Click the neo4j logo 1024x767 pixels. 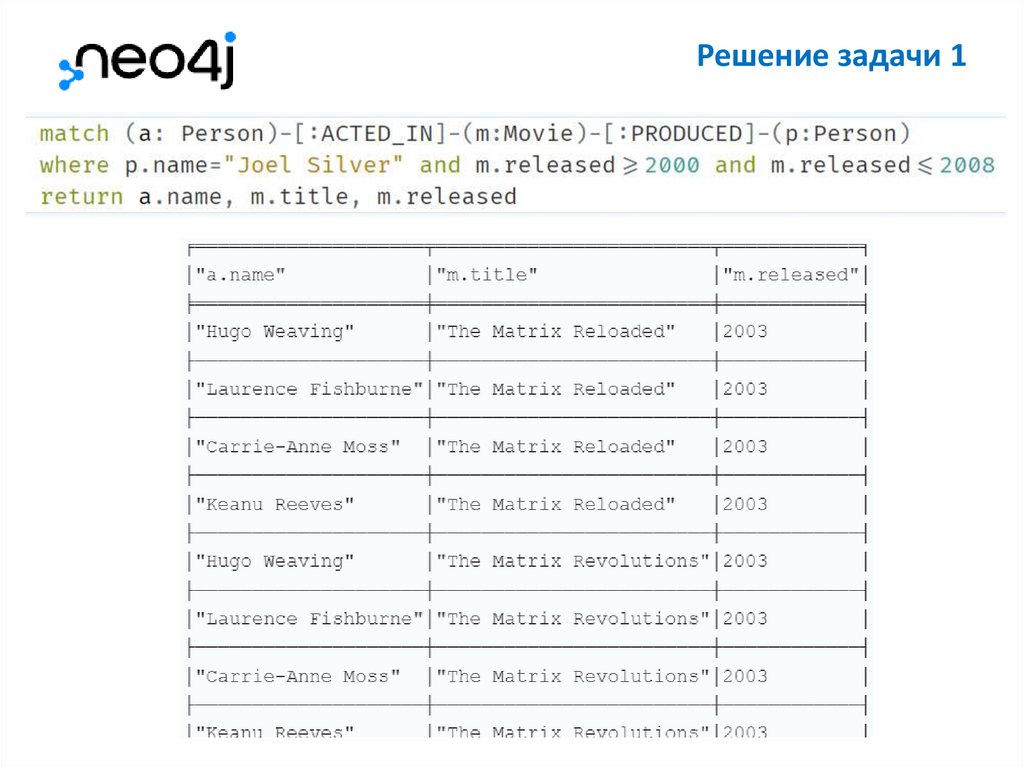click(146, 60)
